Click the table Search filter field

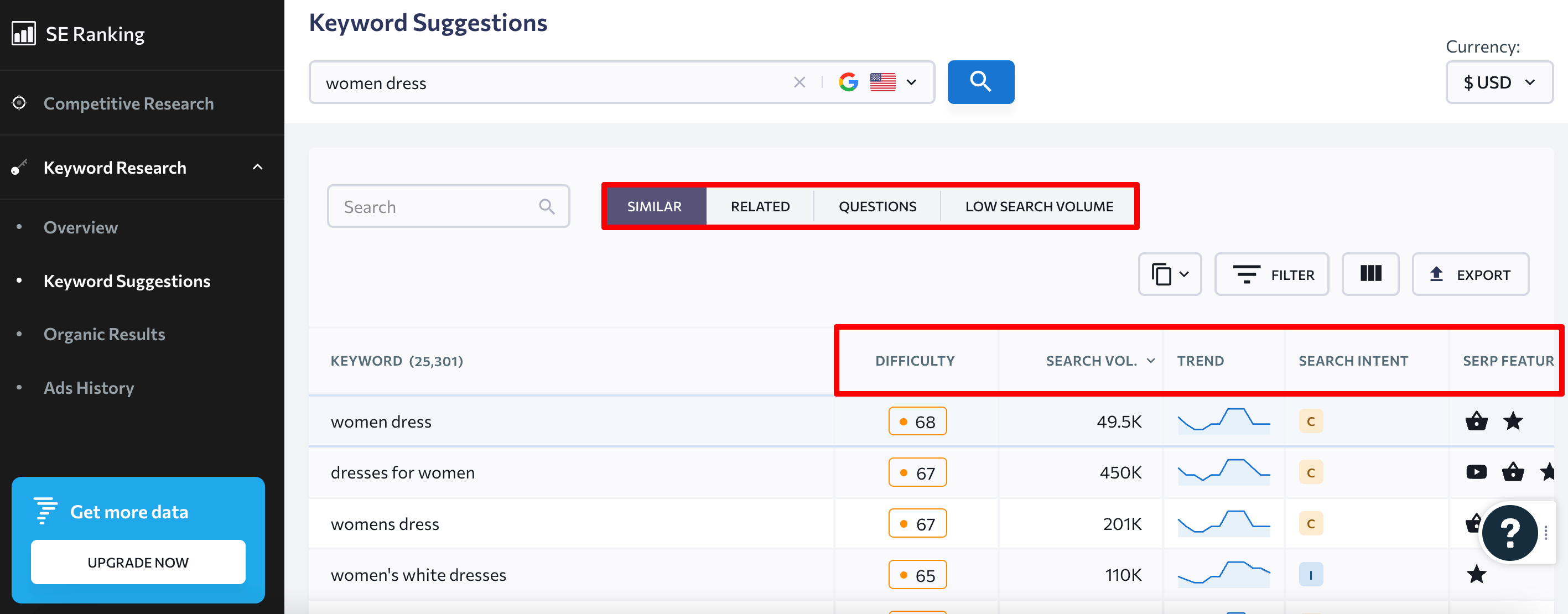[448, 206]
